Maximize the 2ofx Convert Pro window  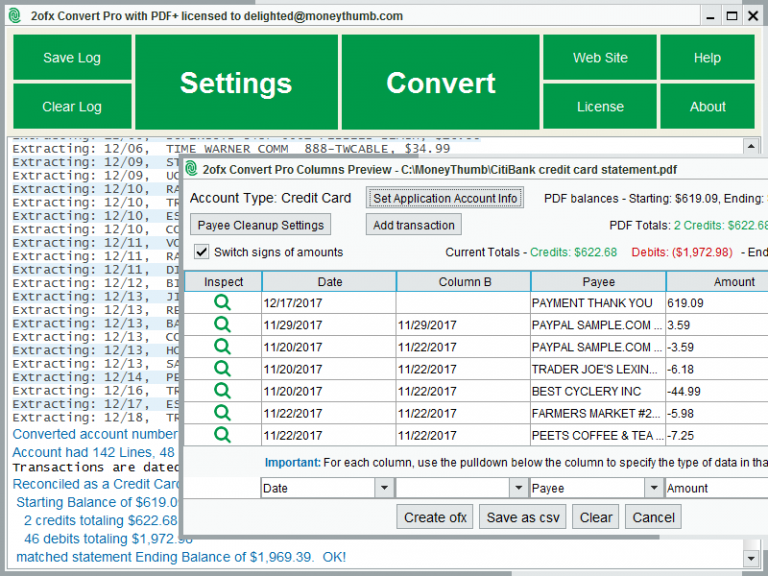732,16
